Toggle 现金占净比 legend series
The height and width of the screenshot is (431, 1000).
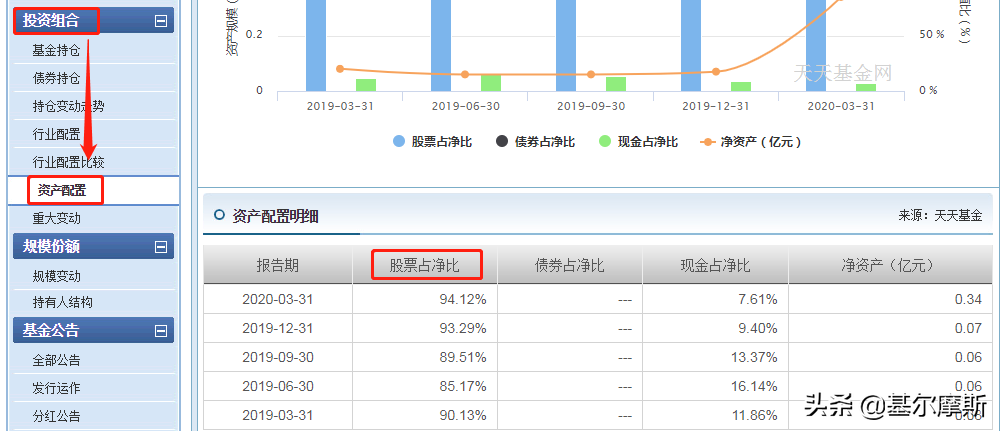(638, 142)
